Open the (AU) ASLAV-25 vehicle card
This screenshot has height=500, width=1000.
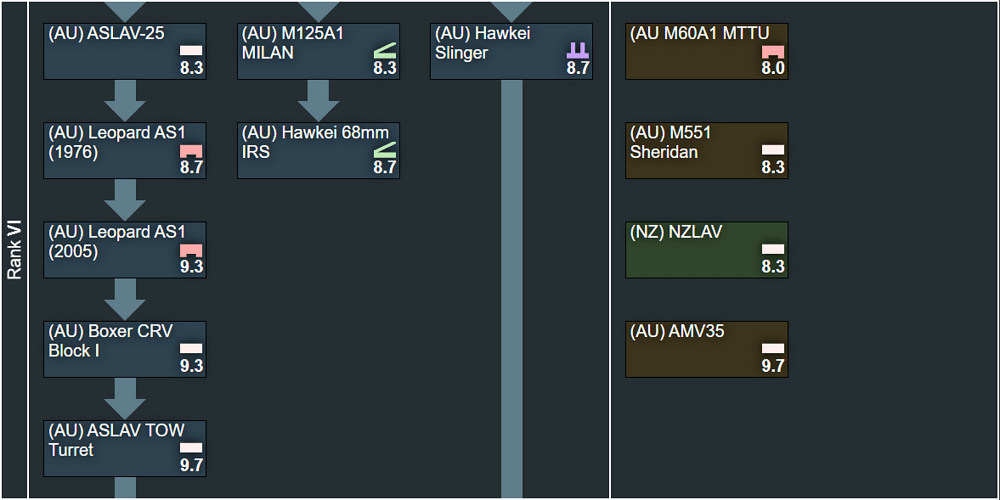point(125,52)
